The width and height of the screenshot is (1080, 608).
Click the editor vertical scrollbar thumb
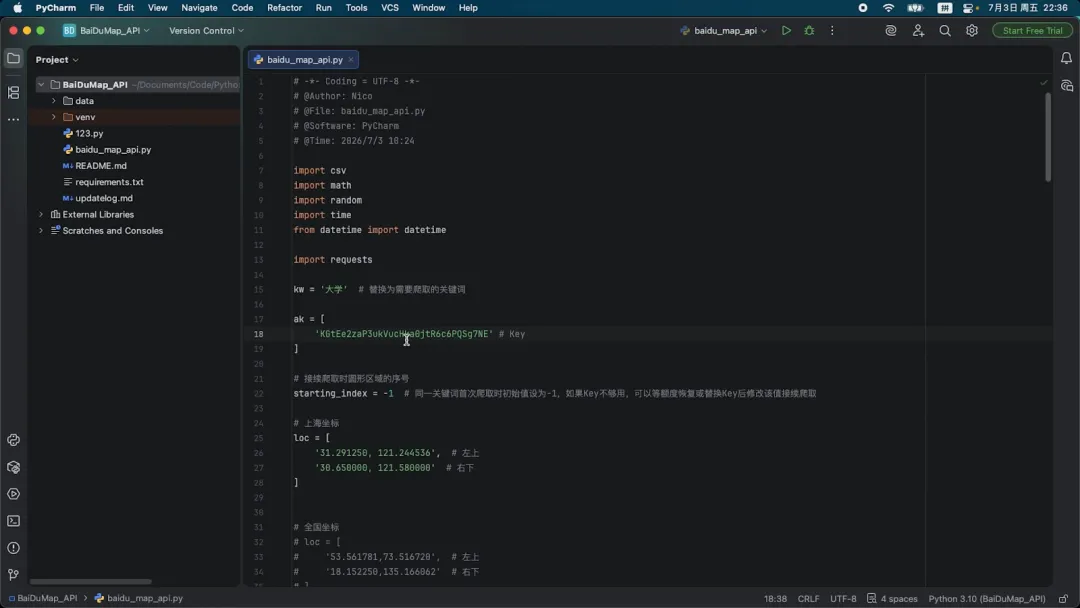(1048, 136)
